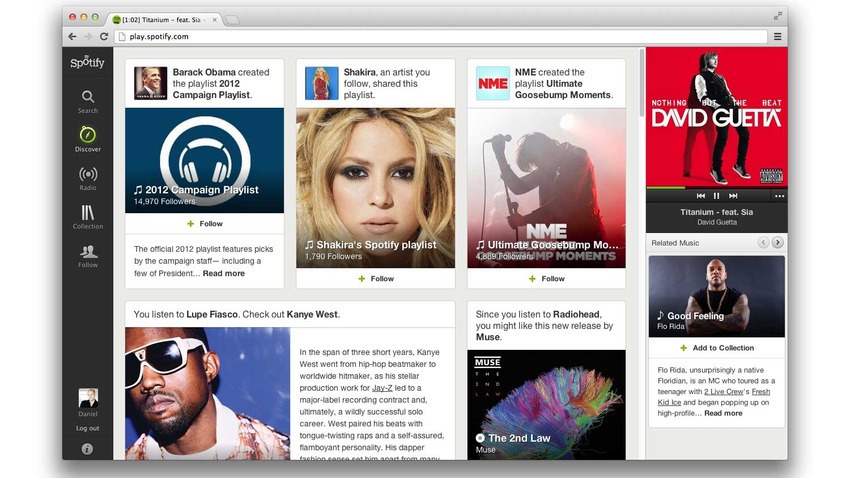
Task: Click the David Guetta album artwork
Action: click(717, 117)
